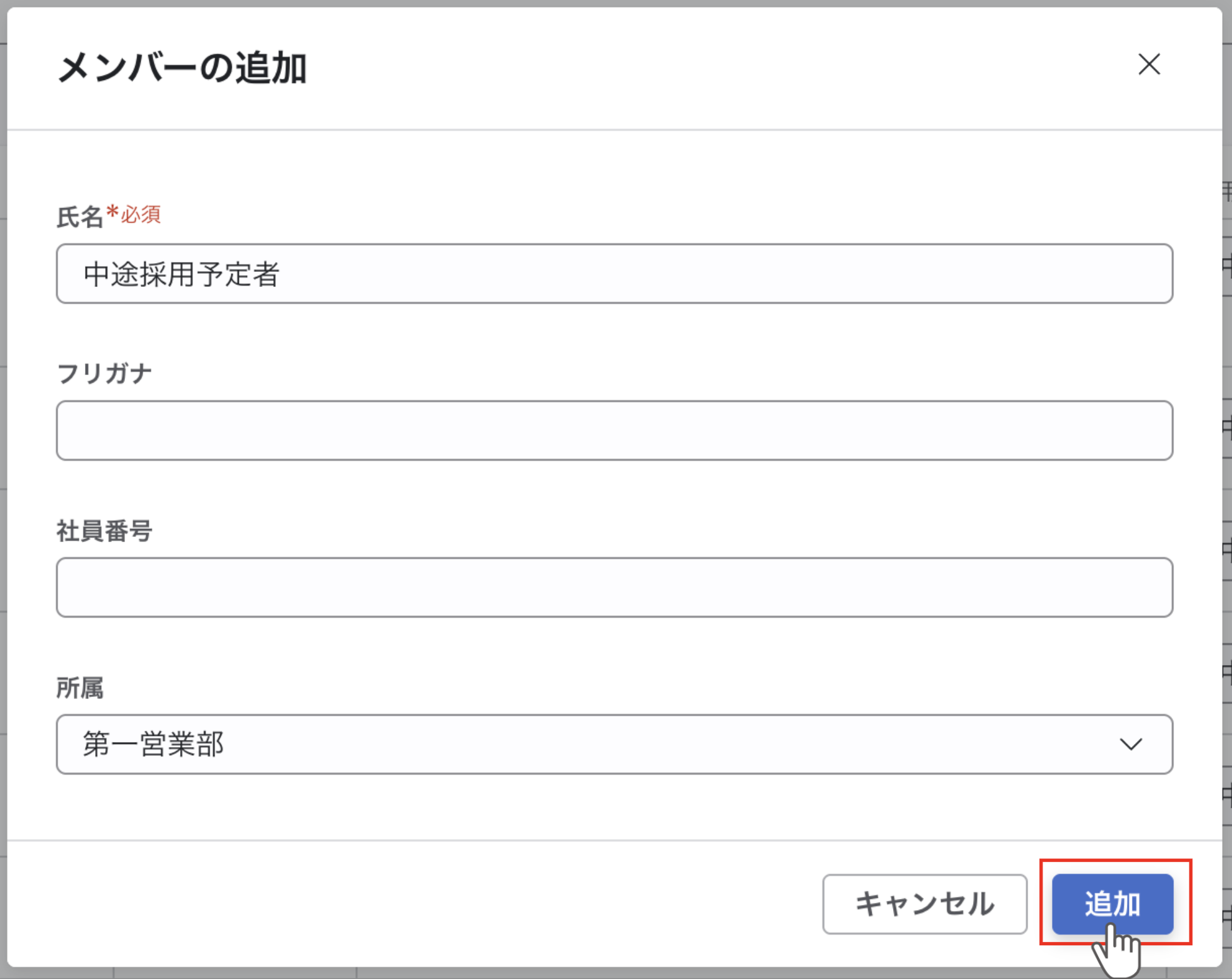
Task: Click the 追加 button
Action: click(1112, 903)
